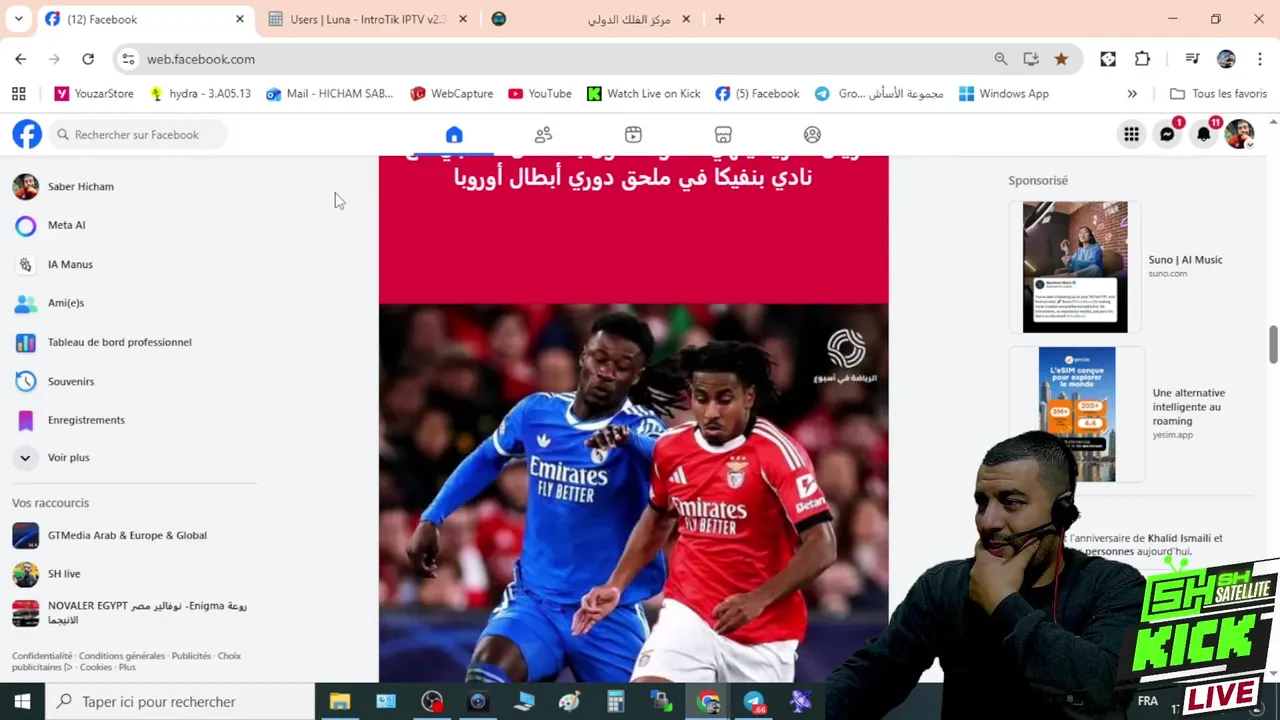The image size is (1280, 720).
Task: Open the Facebook menu grid icon
Action: tap(1131, 134)
